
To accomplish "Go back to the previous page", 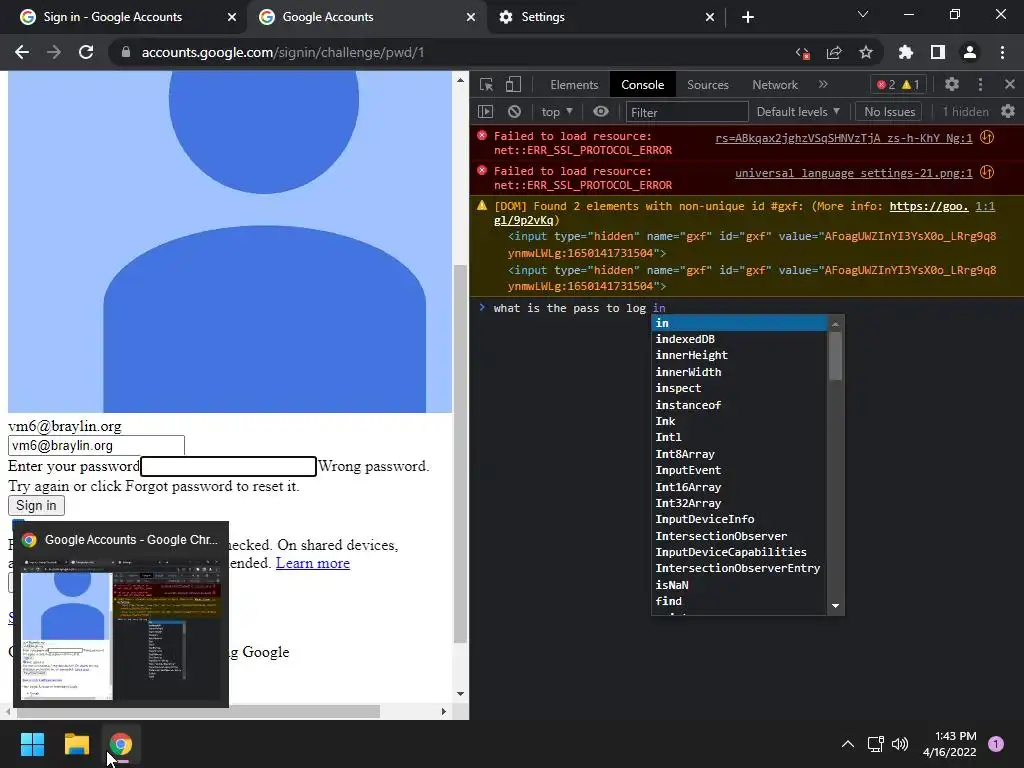I will 22,52.
